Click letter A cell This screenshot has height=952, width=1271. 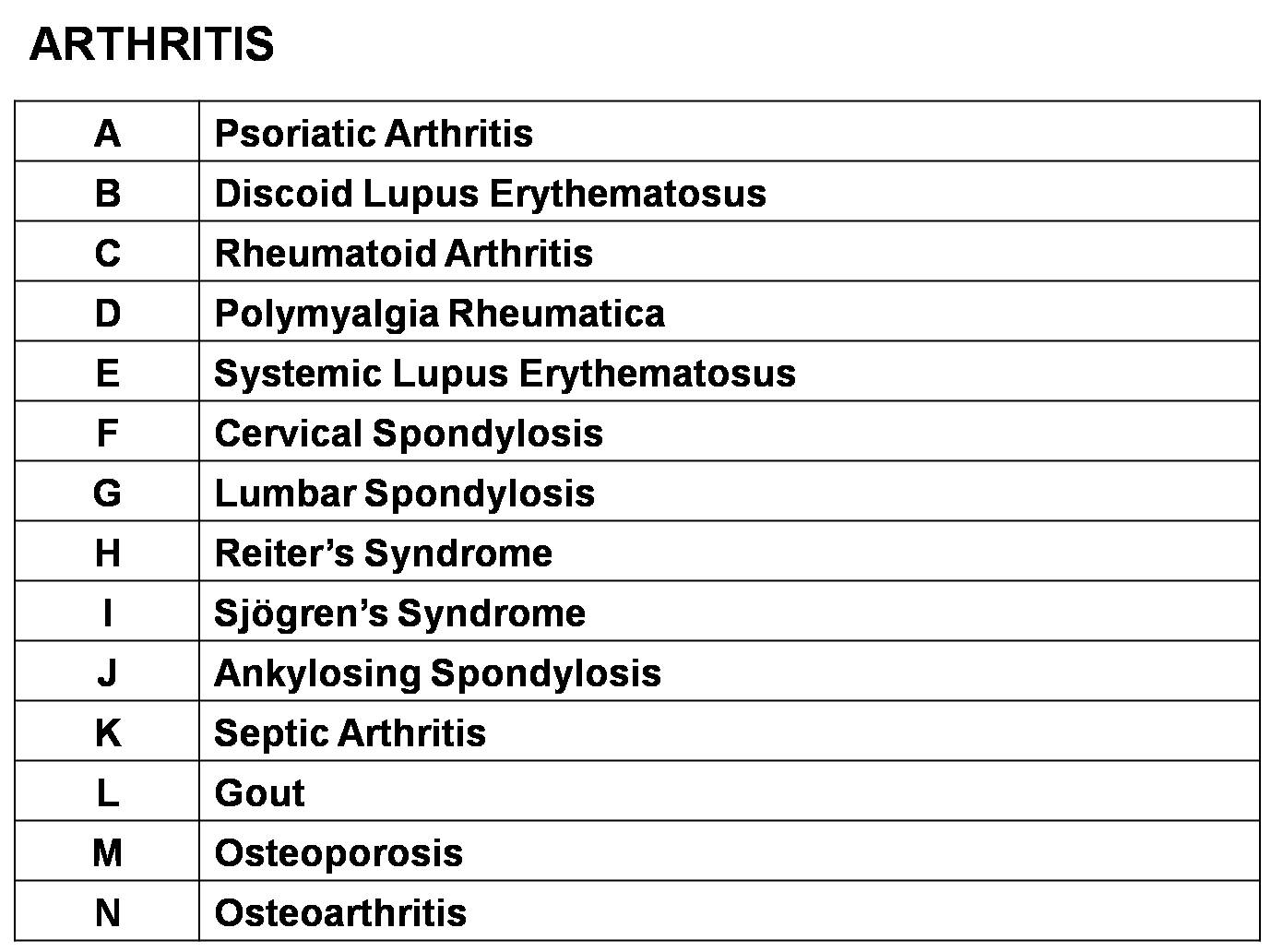[107, 133]
